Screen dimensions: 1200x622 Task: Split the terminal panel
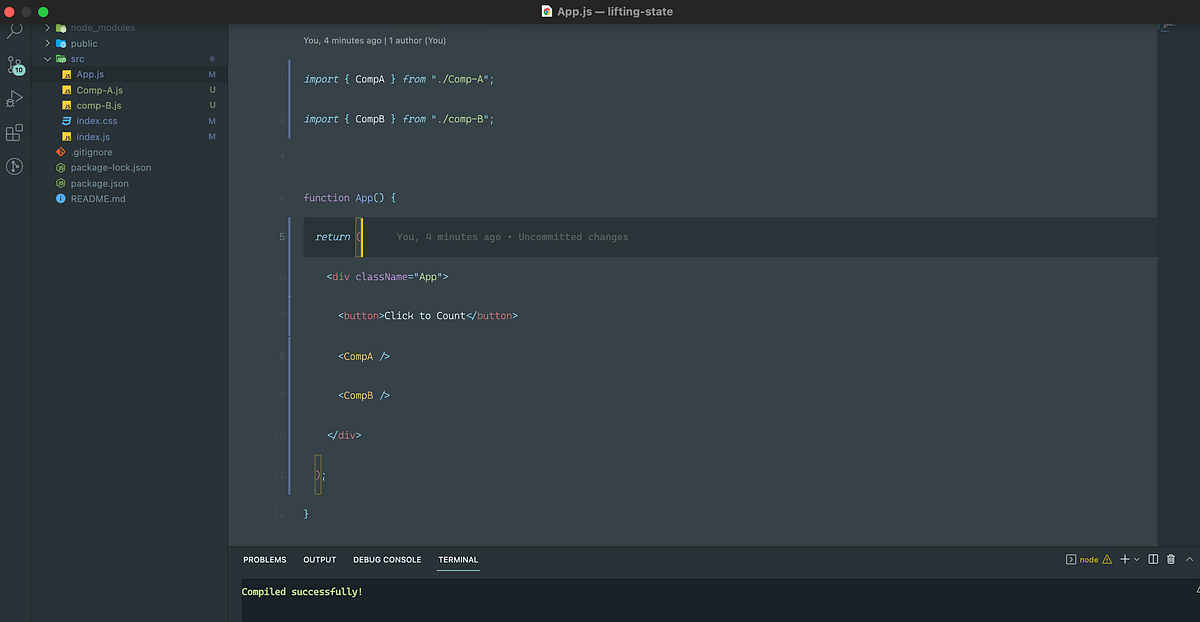[x=1153, y=560]
